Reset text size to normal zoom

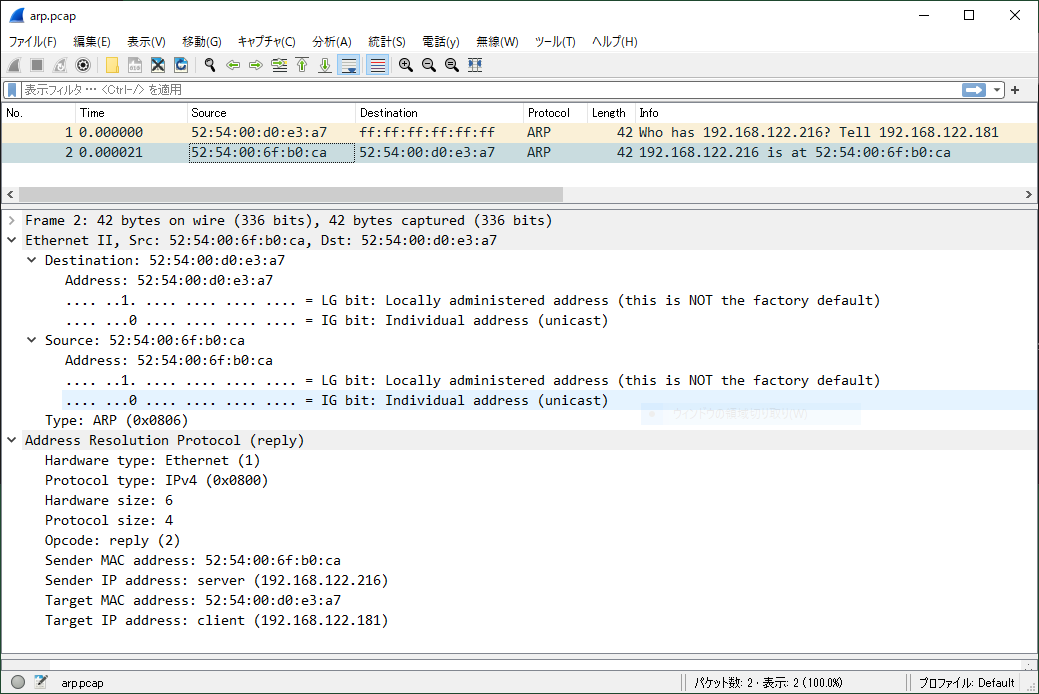click(x=452, y=65)
